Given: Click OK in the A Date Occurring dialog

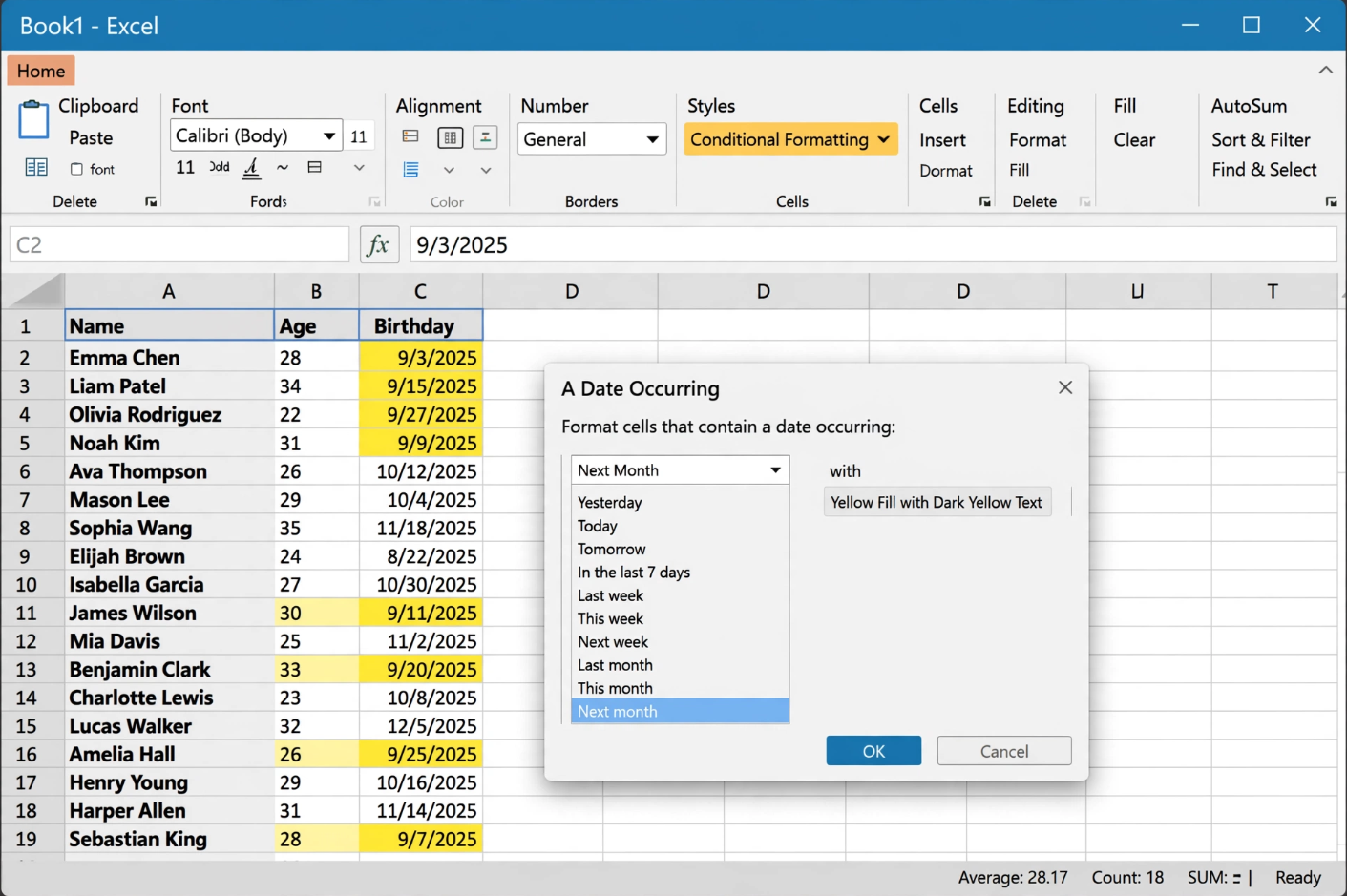Looking at the screenshot, I should tap(873, 751).
